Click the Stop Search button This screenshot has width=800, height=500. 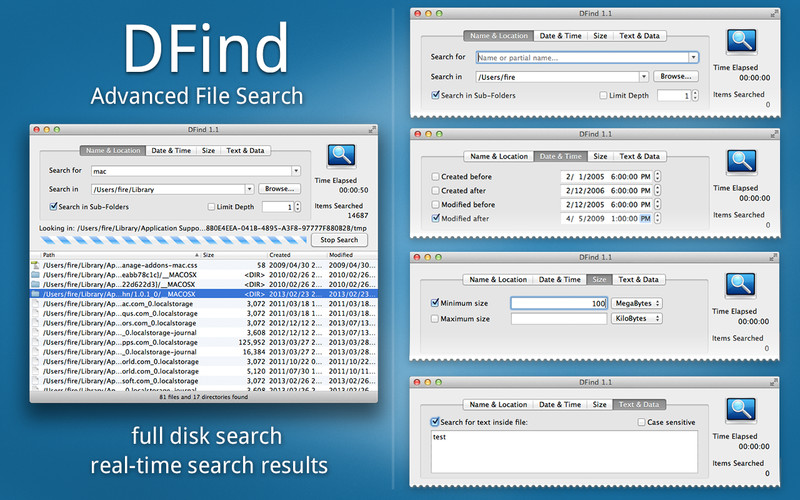point(339,240)
